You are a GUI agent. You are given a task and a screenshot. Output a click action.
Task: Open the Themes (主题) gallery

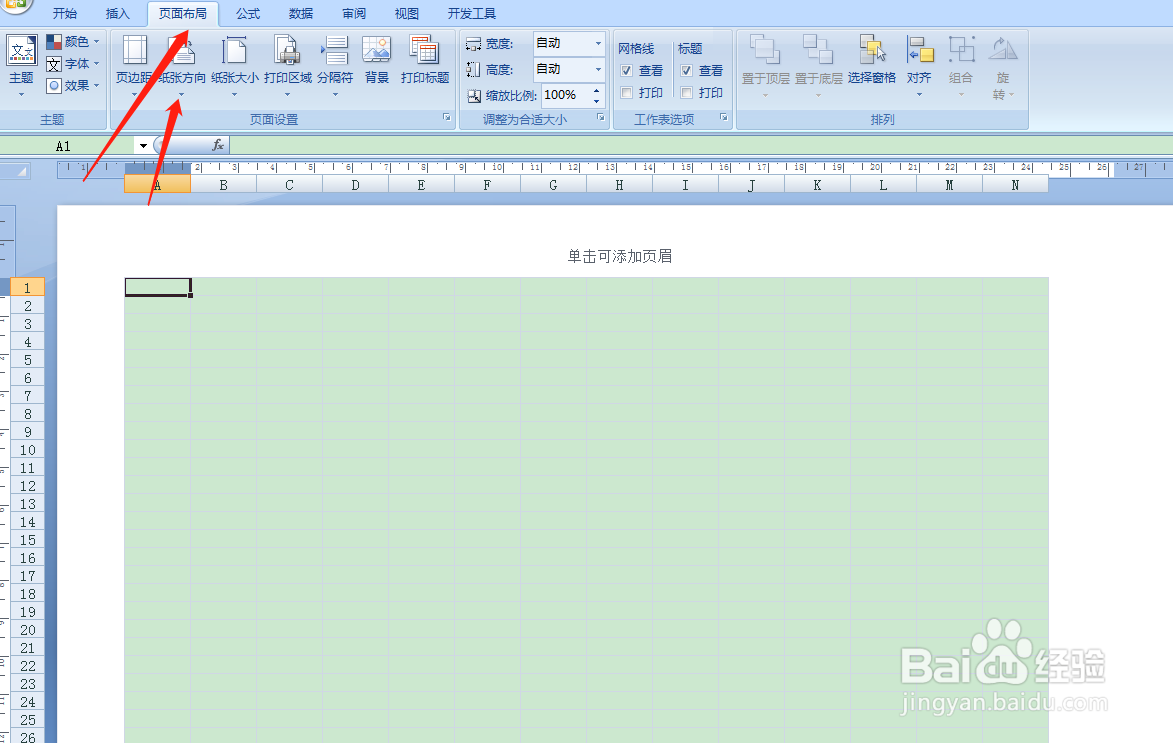pyautogui.click(x=22, y=65)
